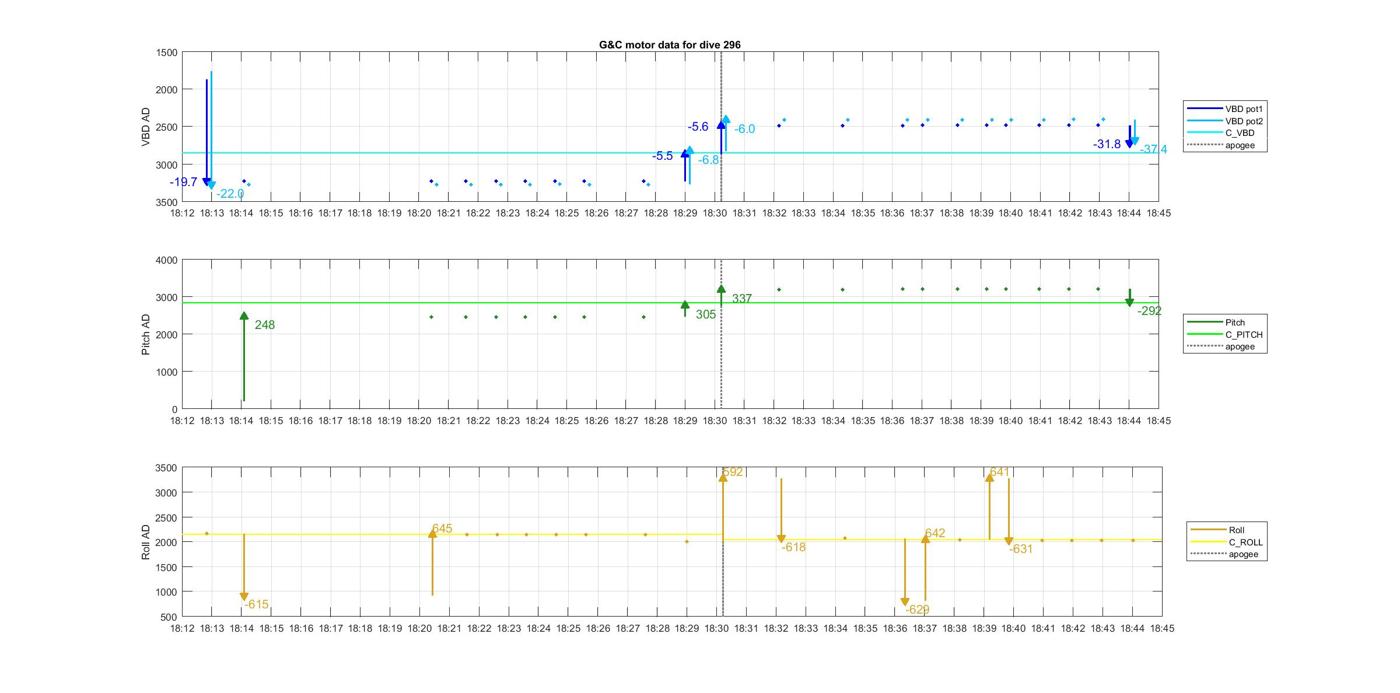Click the '305' pitch data label
The image size is (1400, 693).
pos(706,314)
